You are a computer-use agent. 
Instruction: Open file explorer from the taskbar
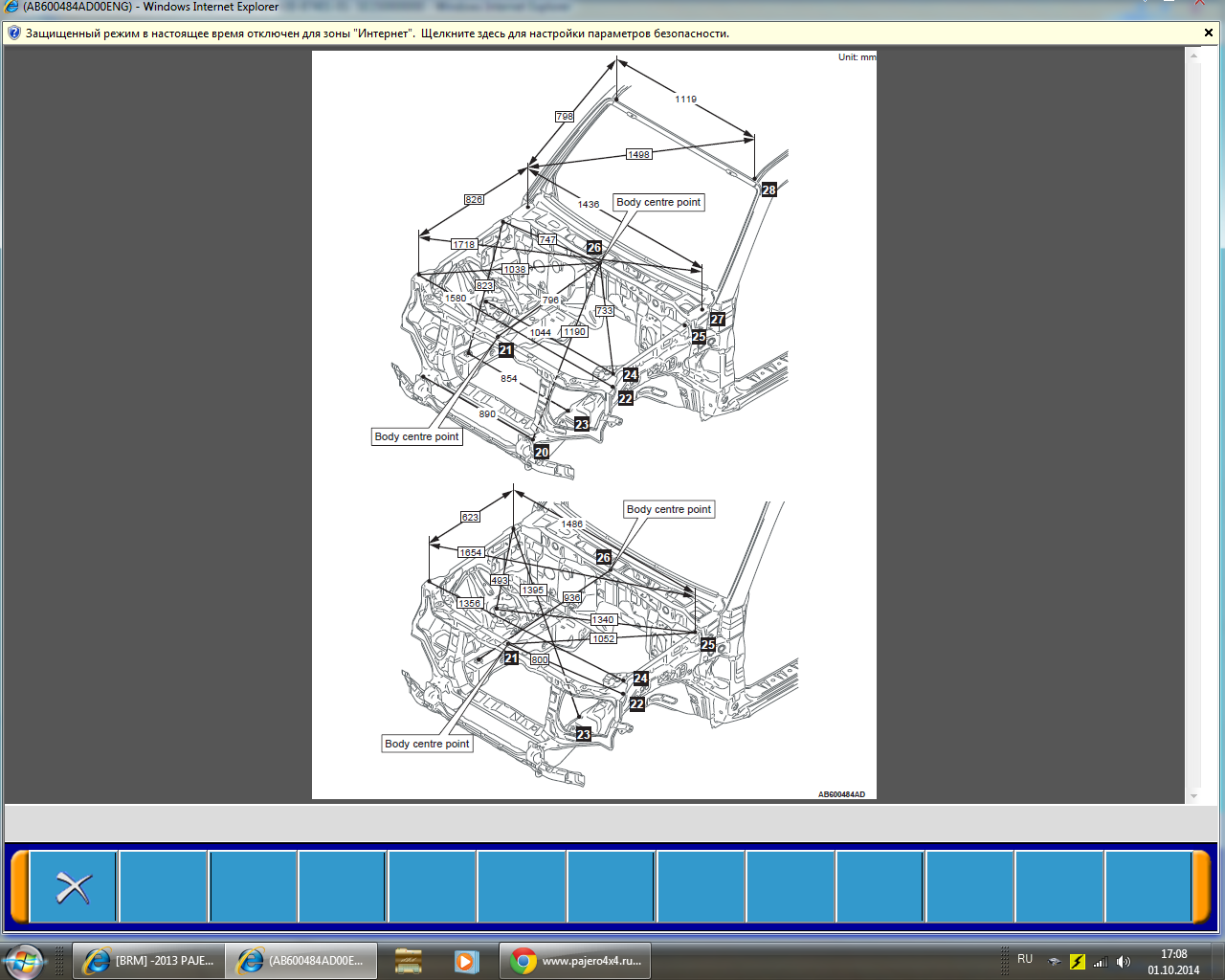point(409,961)
